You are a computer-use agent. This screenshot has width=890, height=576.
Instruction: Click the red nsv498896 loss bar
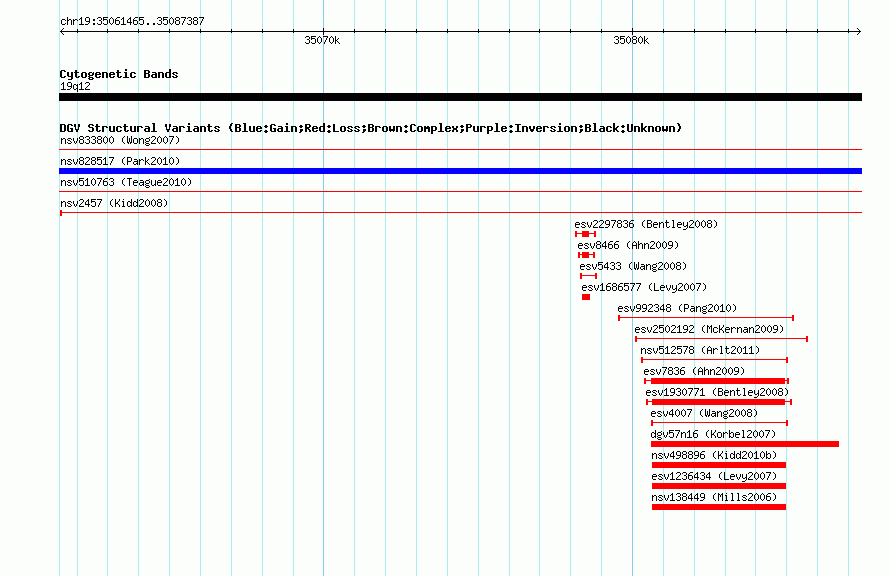click(719, 465)
